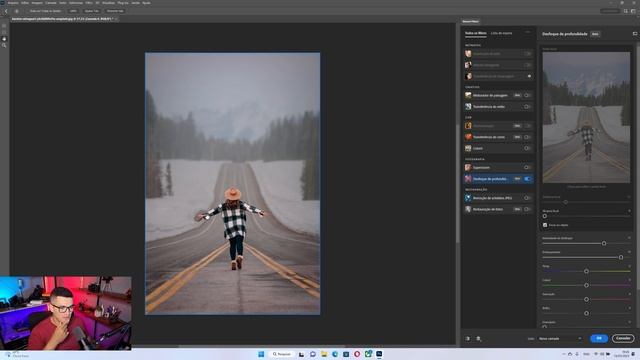Click the OK button
The height and width of the screenshot is (360, 640).
(599, 338)
